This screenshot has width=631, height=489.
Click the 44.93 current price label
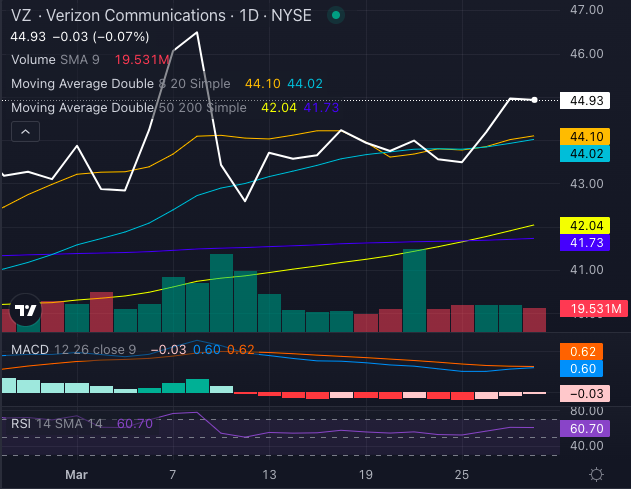(x=585, y=101)
